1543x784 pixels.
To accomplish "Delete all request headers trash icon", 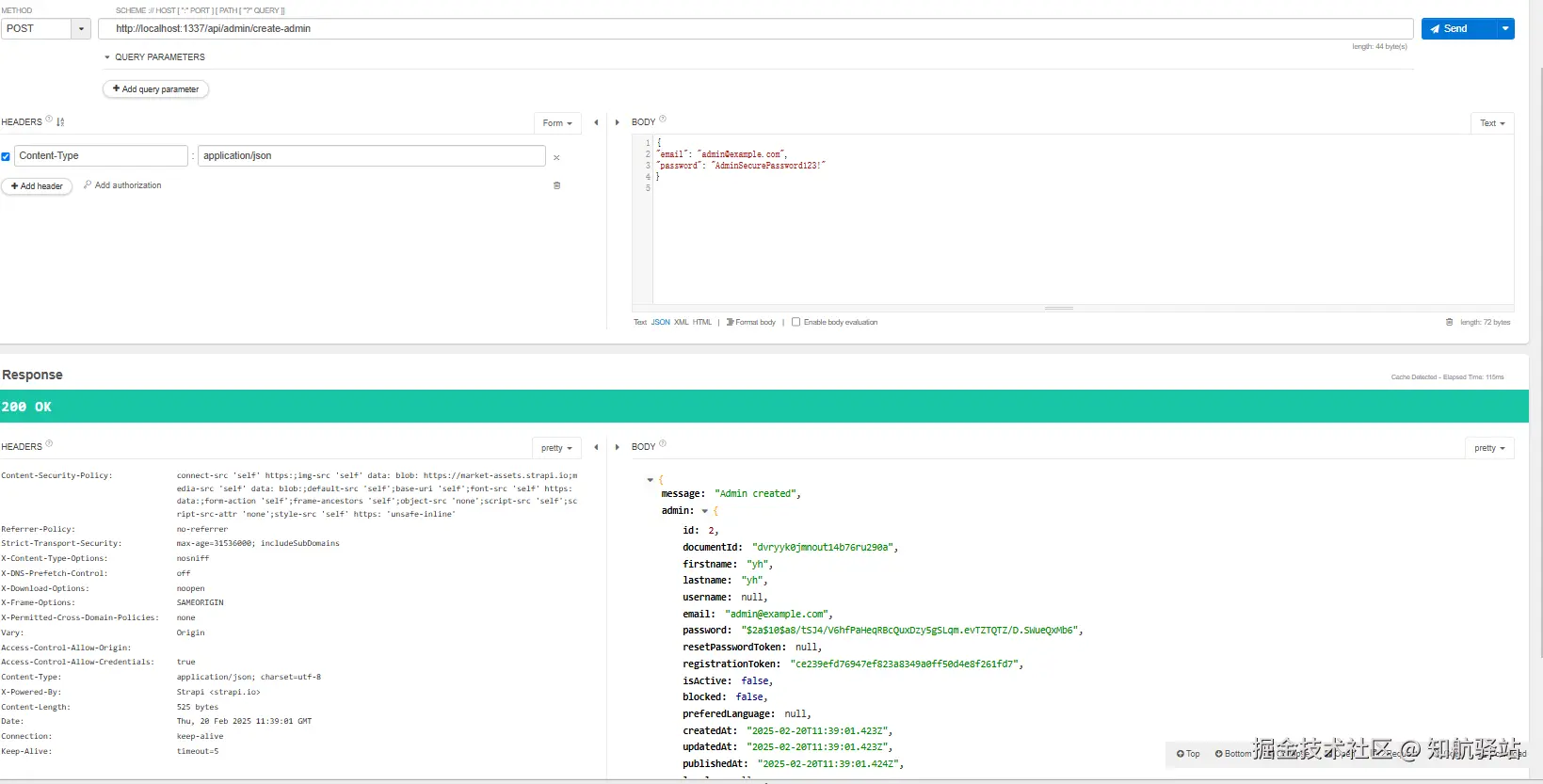I will (556, 185).
